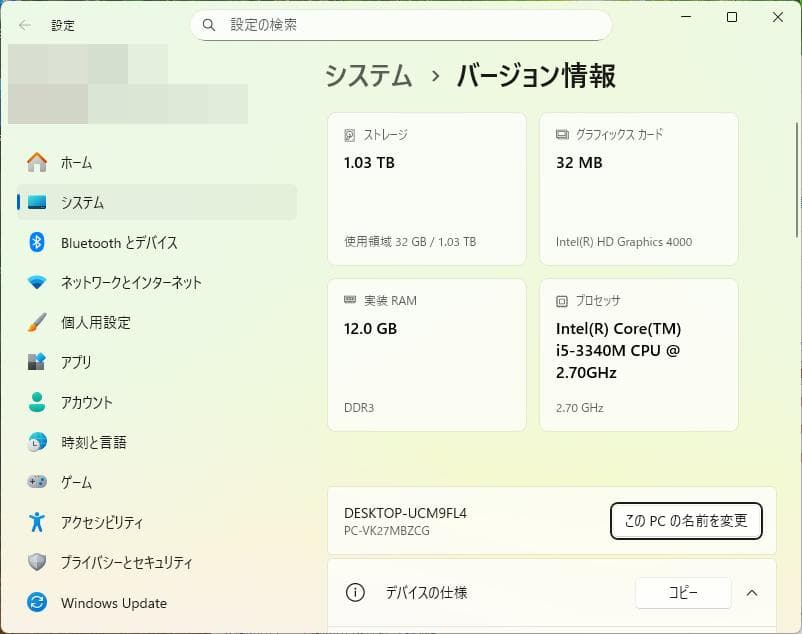Open 時刻と言語 settings

pyautogui.click(x=157, y=442)
